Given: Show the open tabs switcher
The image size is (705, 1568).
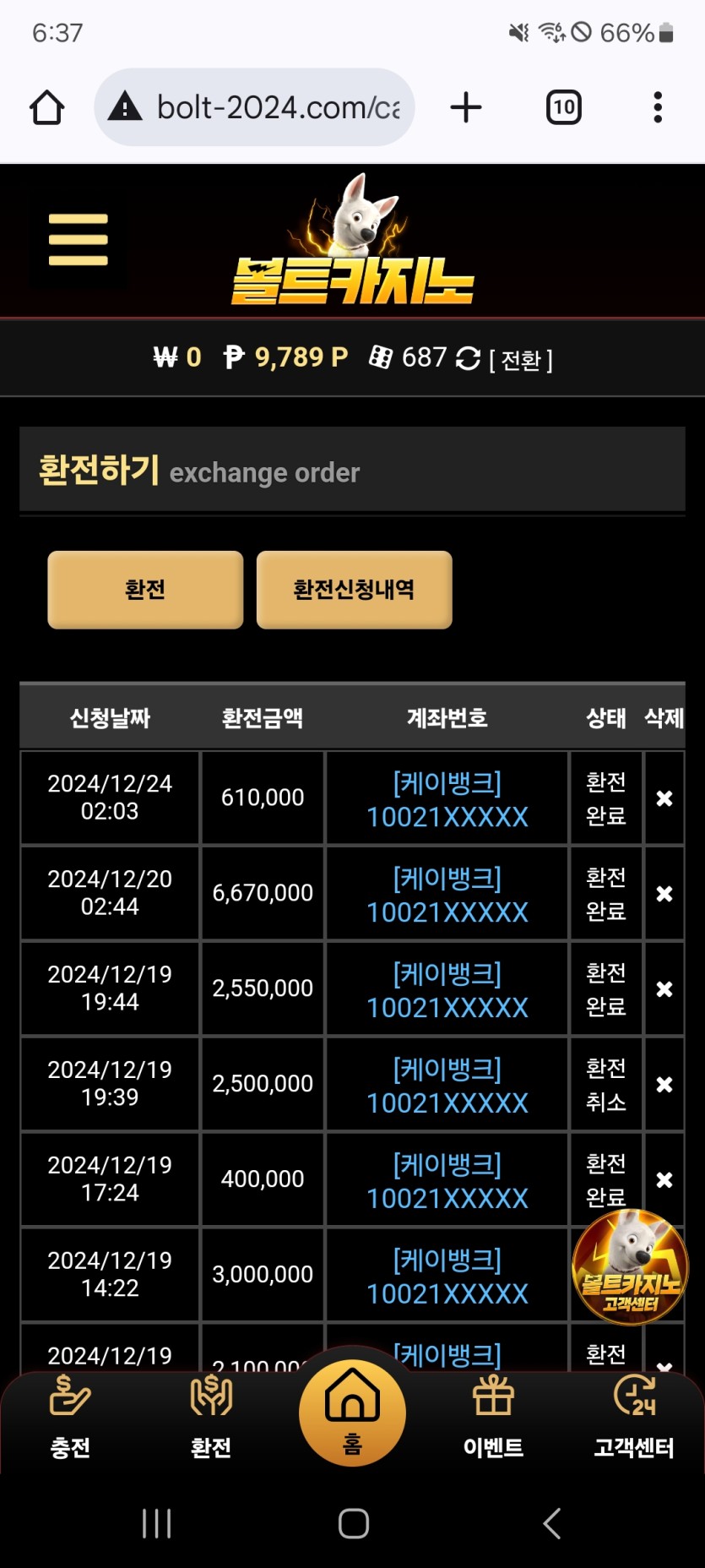Looking at the screenshot, I should coord(563,108).
